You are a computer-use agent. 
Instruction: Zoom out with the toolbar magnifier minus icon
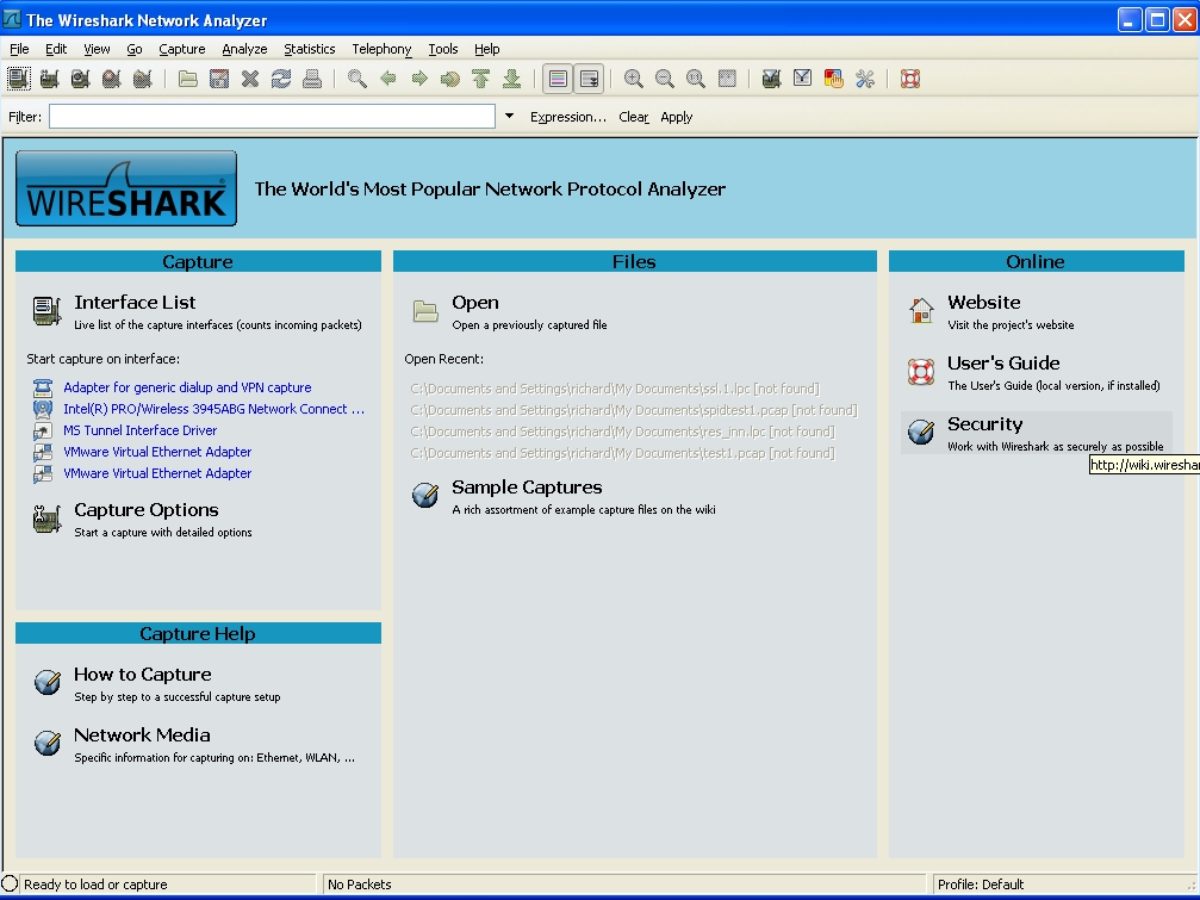coord(665,79)
